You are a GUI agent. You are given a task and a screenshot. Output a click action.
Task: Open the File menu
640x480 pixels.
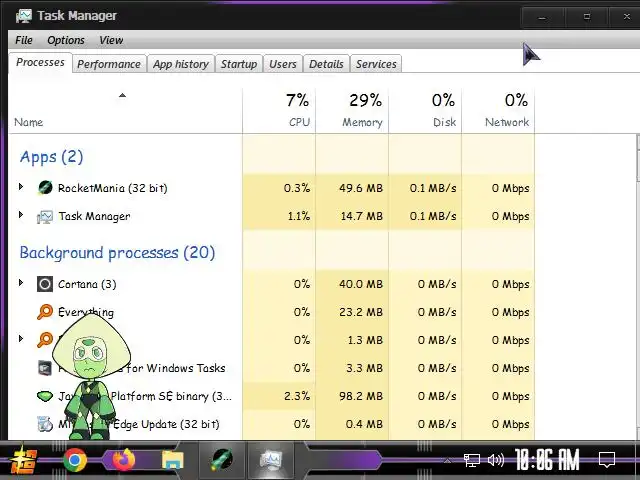coord(24,40)
